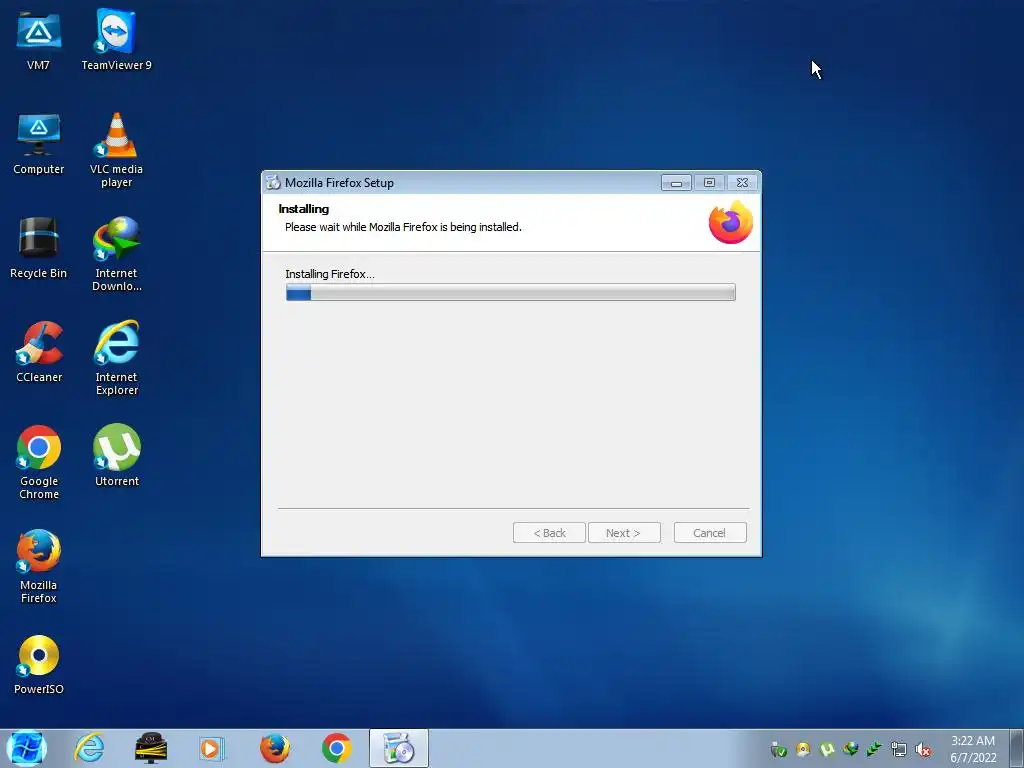
Task: Click the VLC media player shortcut
Action: (116, 150)
